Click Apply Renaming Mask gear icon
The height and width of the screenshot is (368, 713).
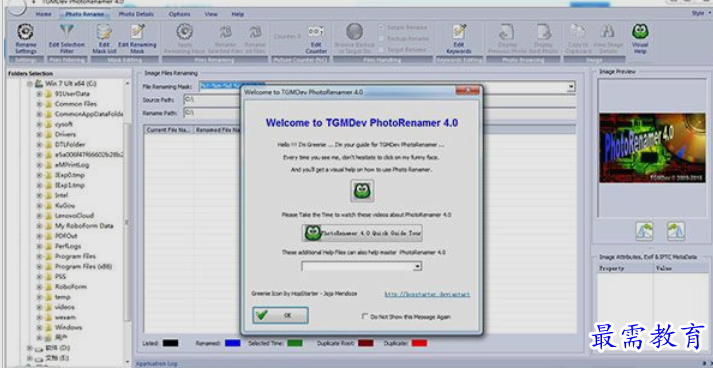click(185, 32)
